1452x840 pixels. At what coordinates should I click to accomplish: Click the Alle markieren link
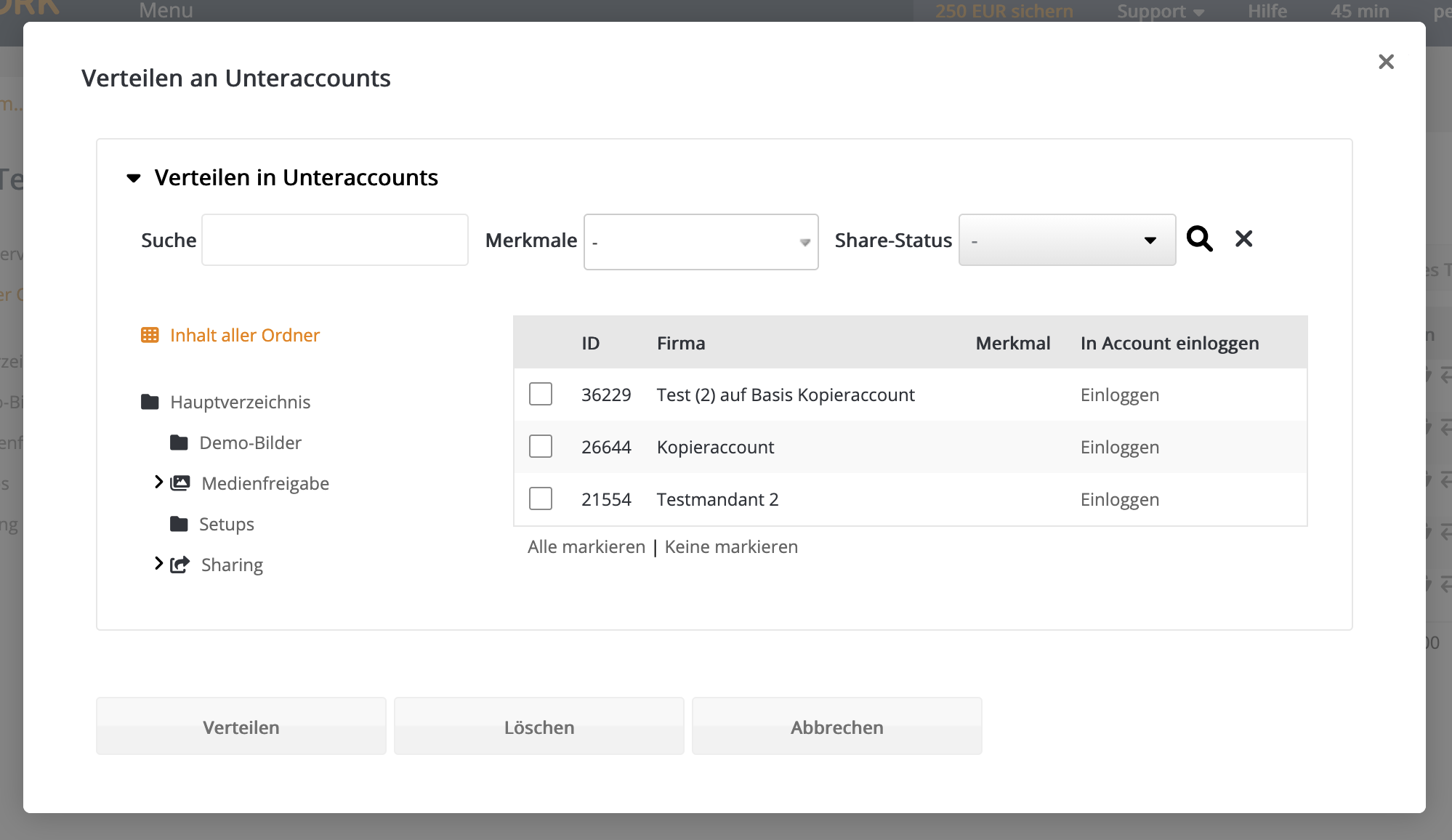(586, 547)
